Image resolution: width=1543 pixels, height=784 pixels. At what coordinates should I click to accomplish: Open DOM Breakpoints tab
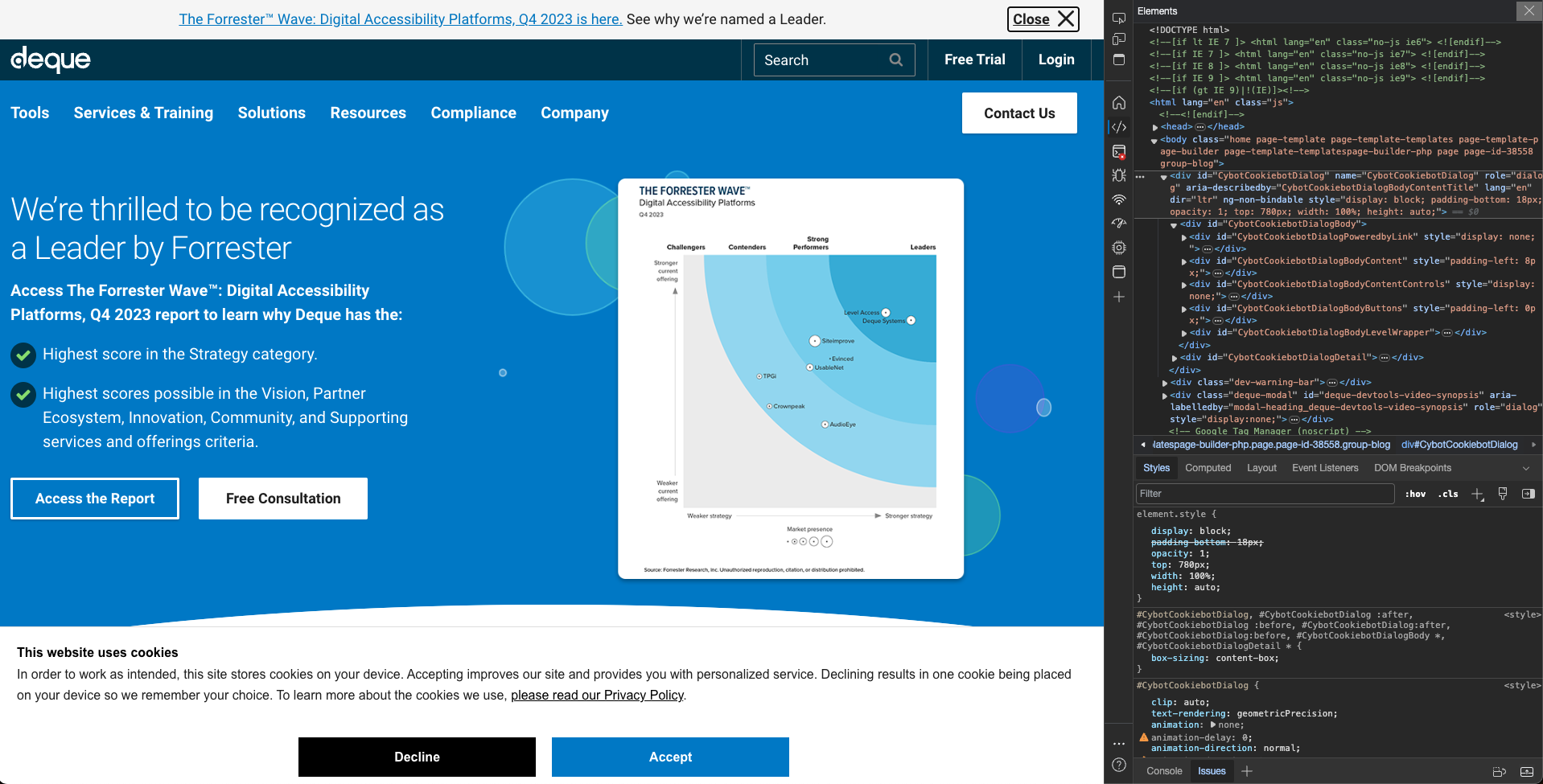(x=1412, y=468)
